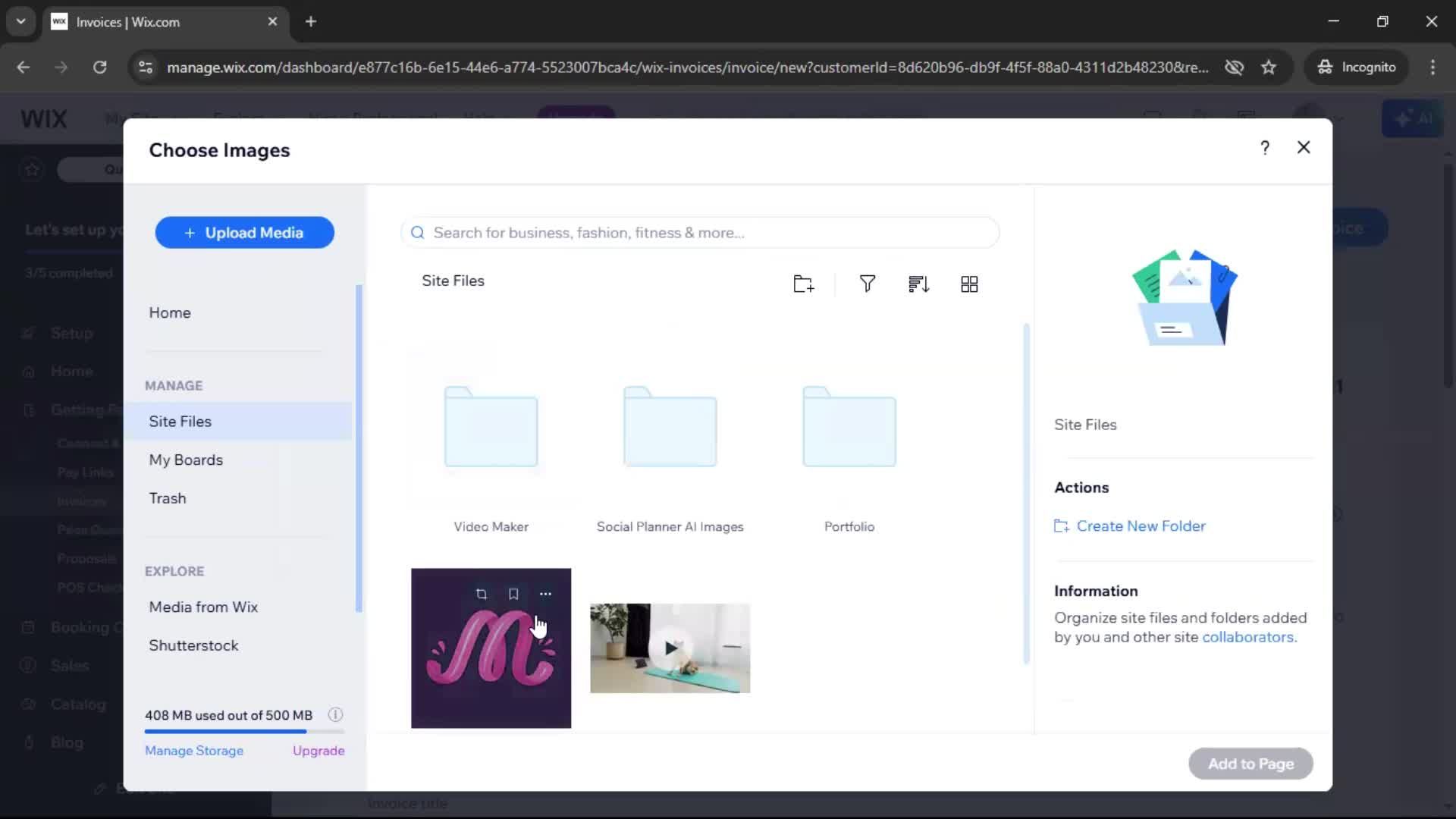Close the Invoices Wix.com tab

click(x=272, y=22)
